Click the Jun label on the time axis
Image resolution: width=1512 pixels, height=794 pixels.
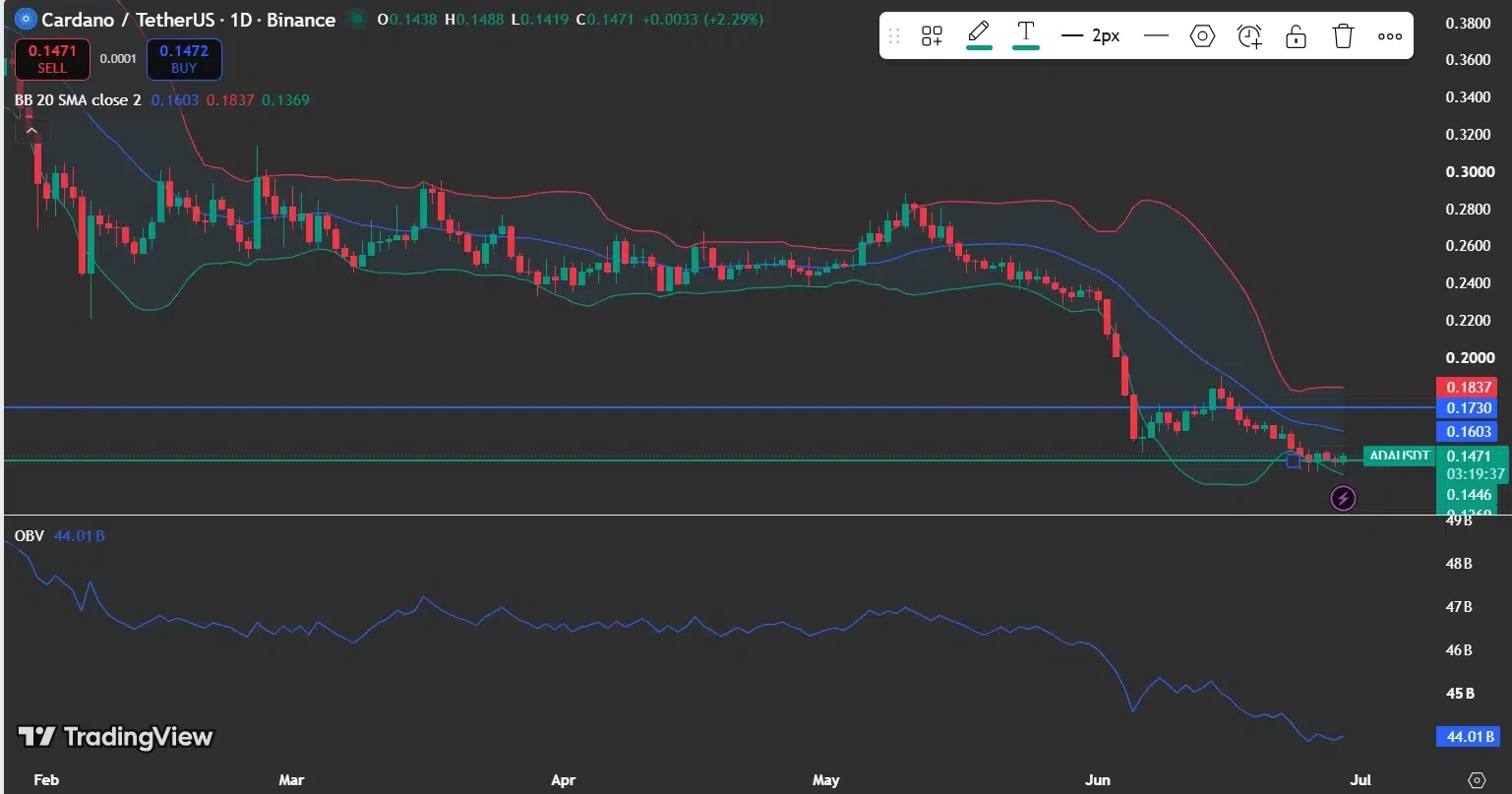1097,779
